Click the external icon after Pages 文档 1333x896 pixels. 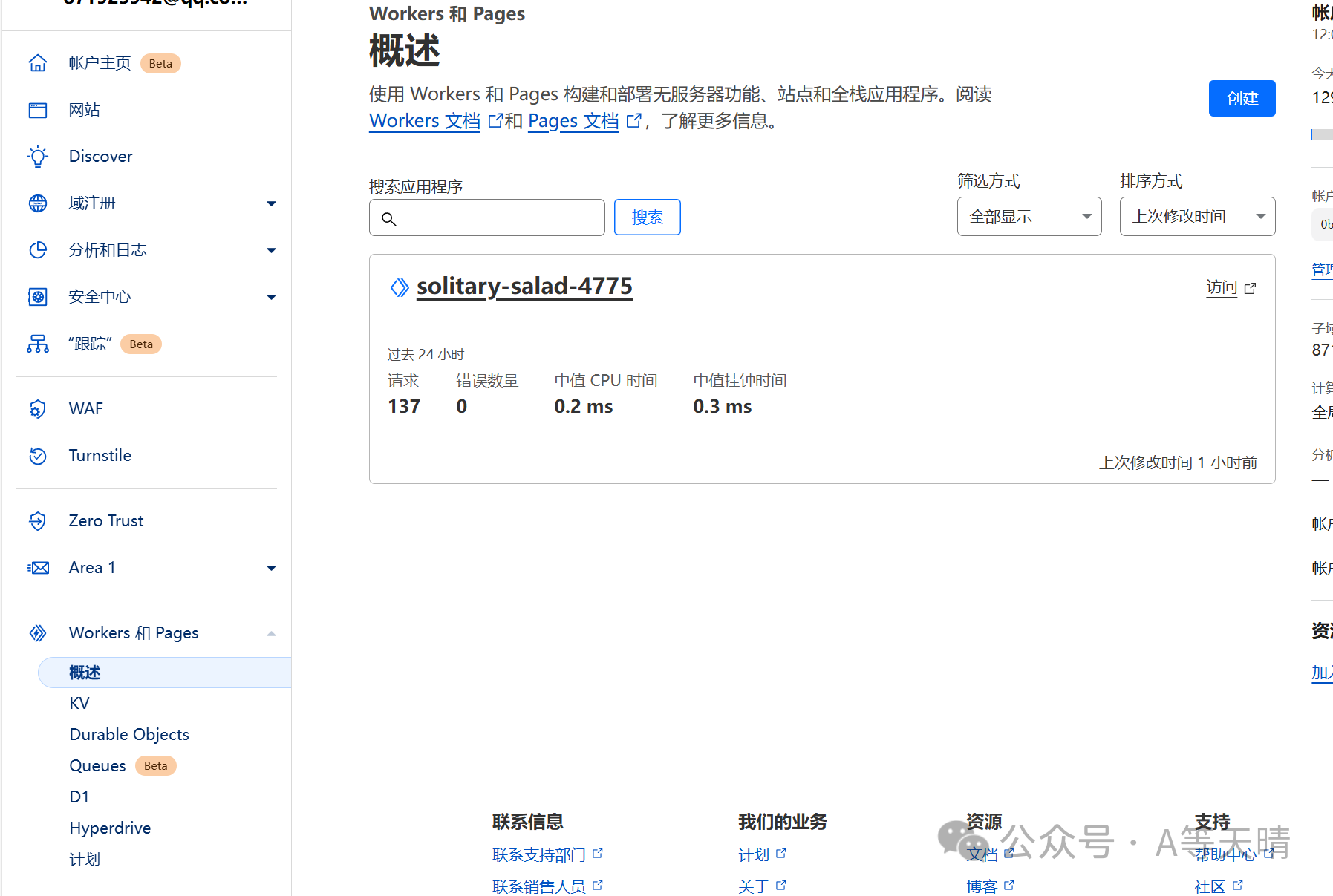click(x=633, y=120)
